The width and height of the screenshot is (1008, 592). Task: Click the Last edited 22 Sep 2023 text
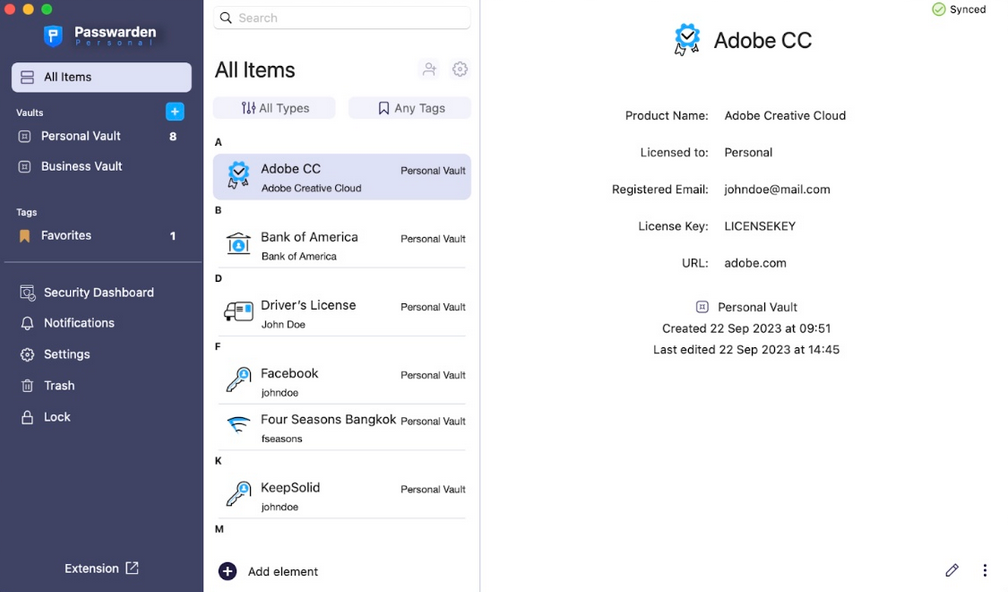coord(746,350)
